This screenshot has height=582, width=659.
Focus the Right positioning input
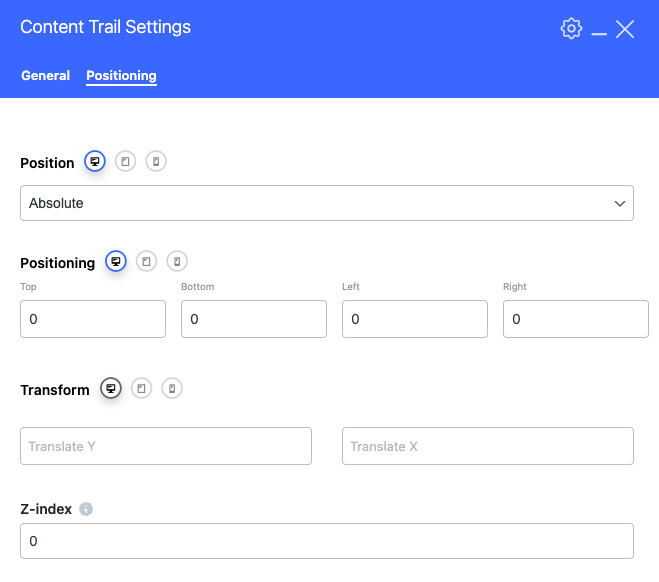coord(576,319)
